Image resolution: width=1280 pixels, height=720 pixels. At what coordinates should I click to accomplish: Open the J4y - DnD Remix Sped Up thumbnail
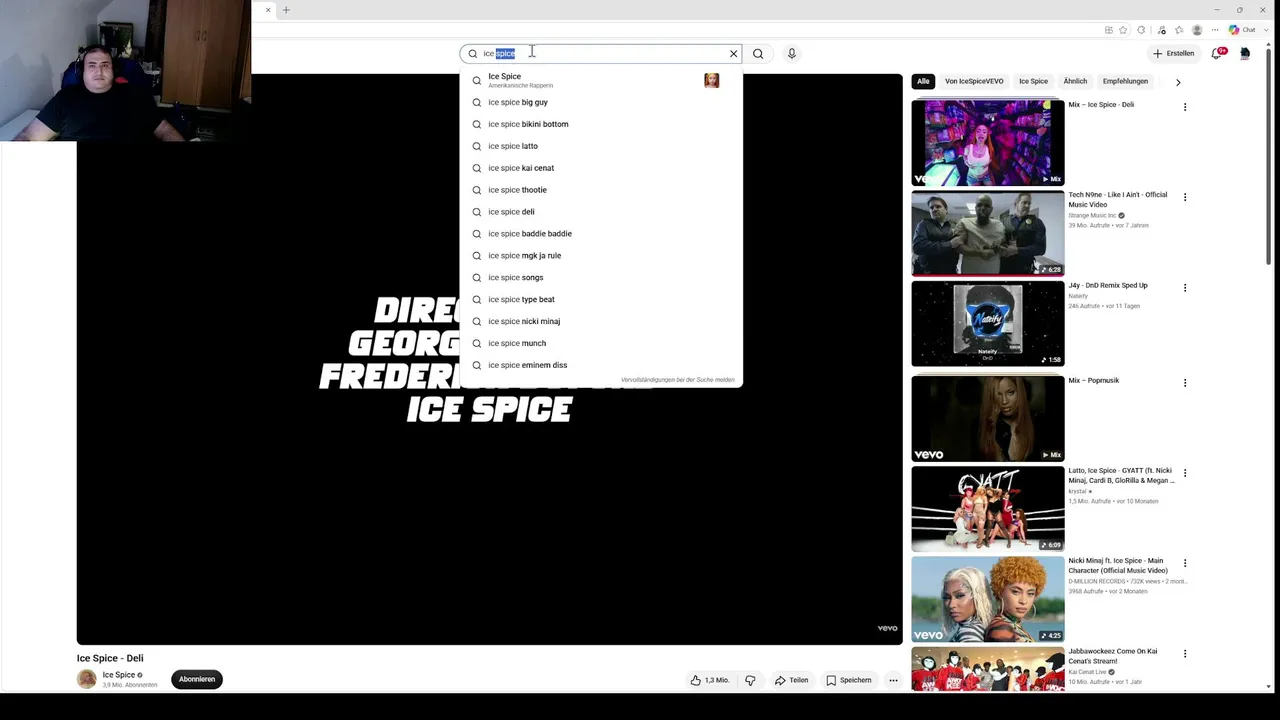pyautogui.click(x=988, y=323)
